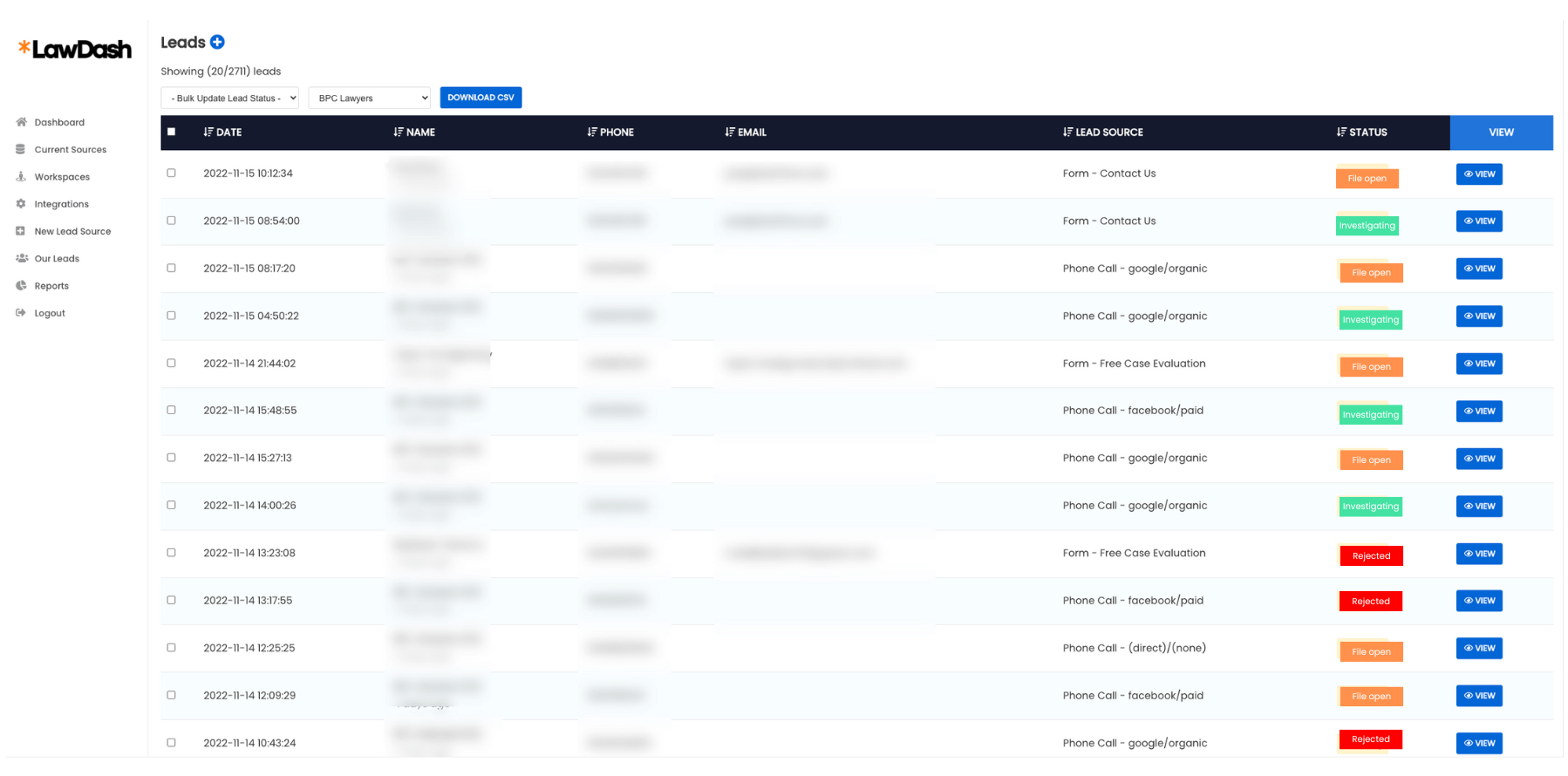This screenshot has width=1568, height=776.
Task: Open the Bulk Update Lead Status dropdown
Action: [x=230, y=98]
